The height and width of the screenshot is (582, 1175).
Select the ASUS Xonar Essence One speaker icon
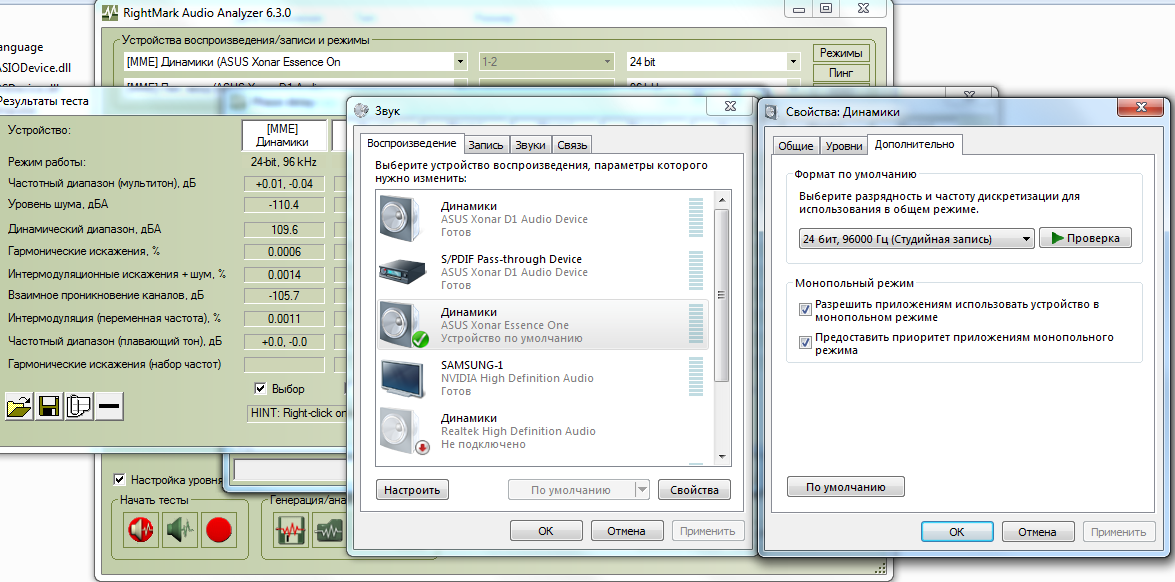coord(404,325)
